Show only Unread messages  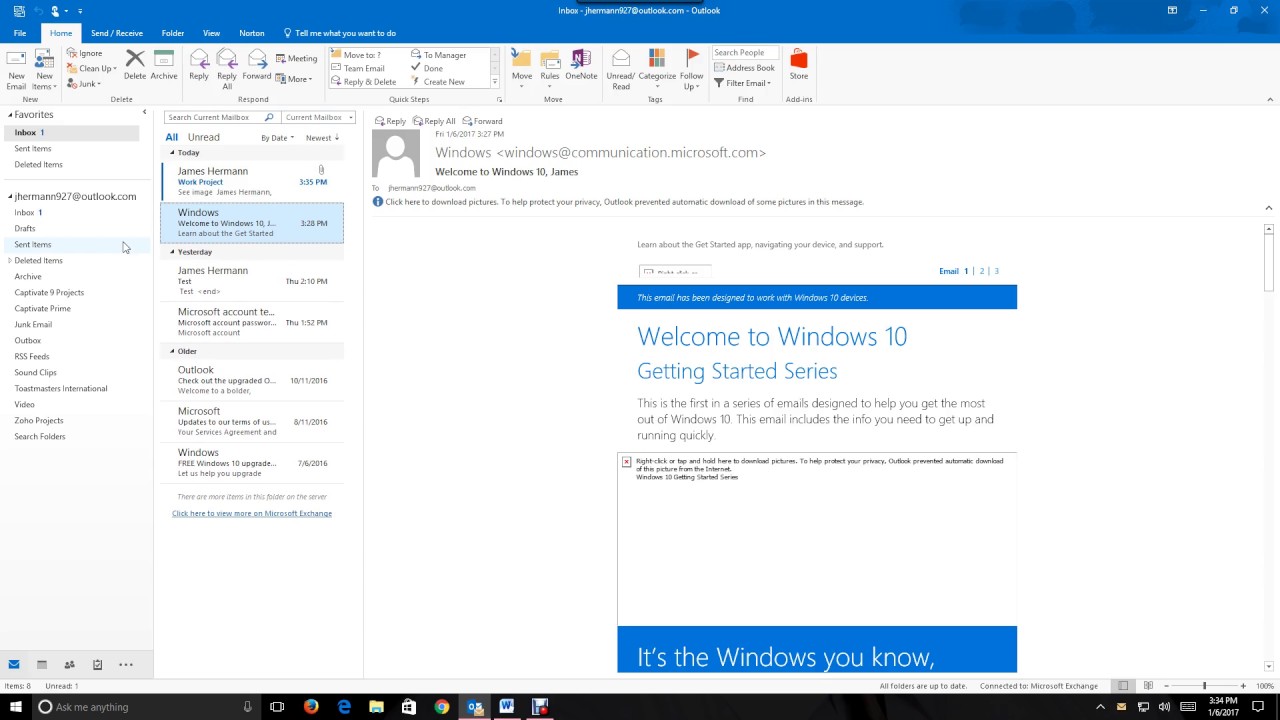204,137
